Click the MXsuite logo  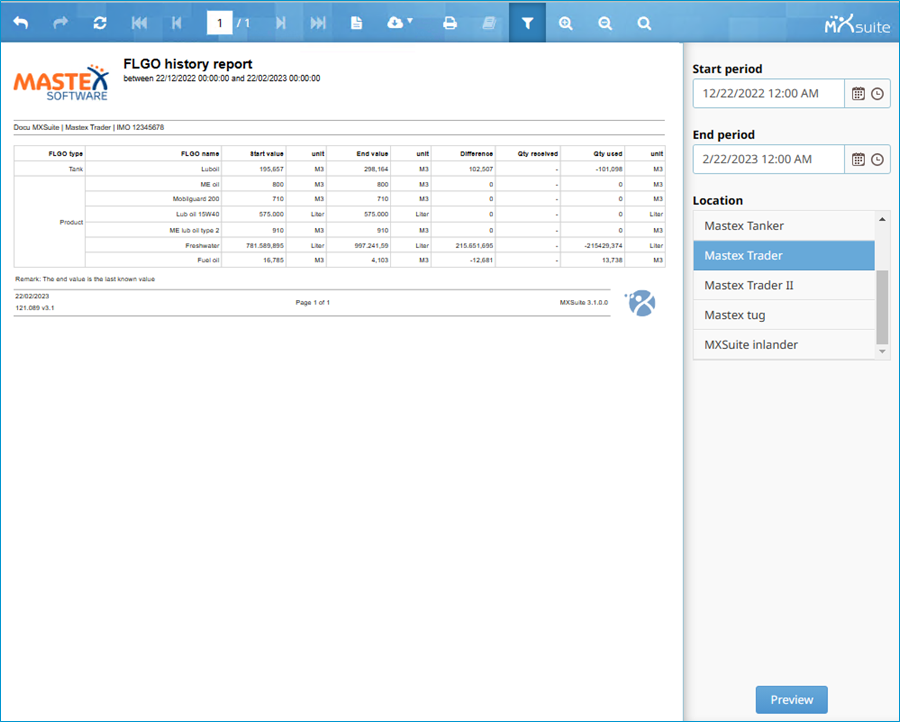tap(857, 25)
